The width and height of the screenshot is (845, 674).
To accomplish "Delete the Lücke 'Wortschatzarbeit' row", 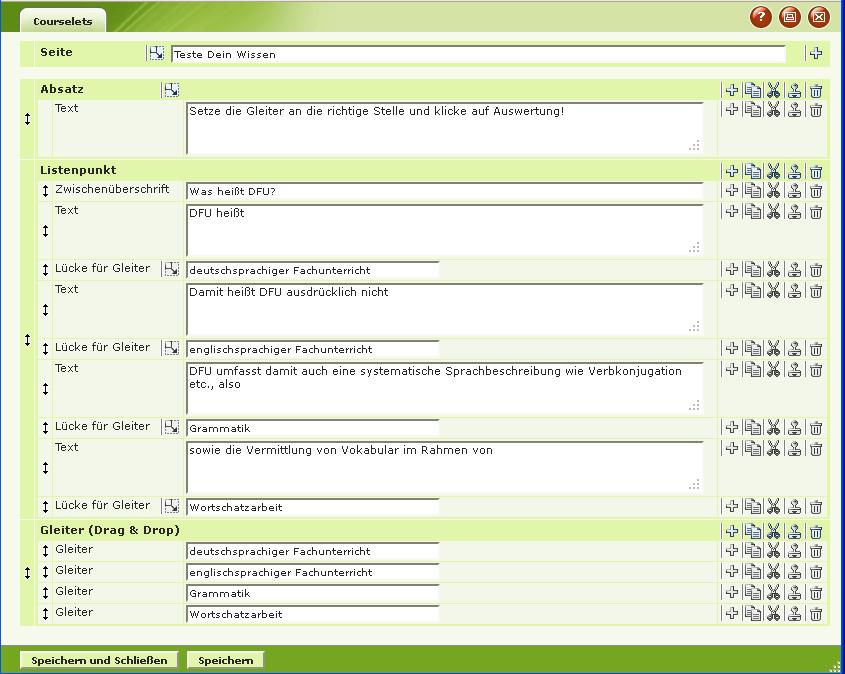I will tap(816, 506).
